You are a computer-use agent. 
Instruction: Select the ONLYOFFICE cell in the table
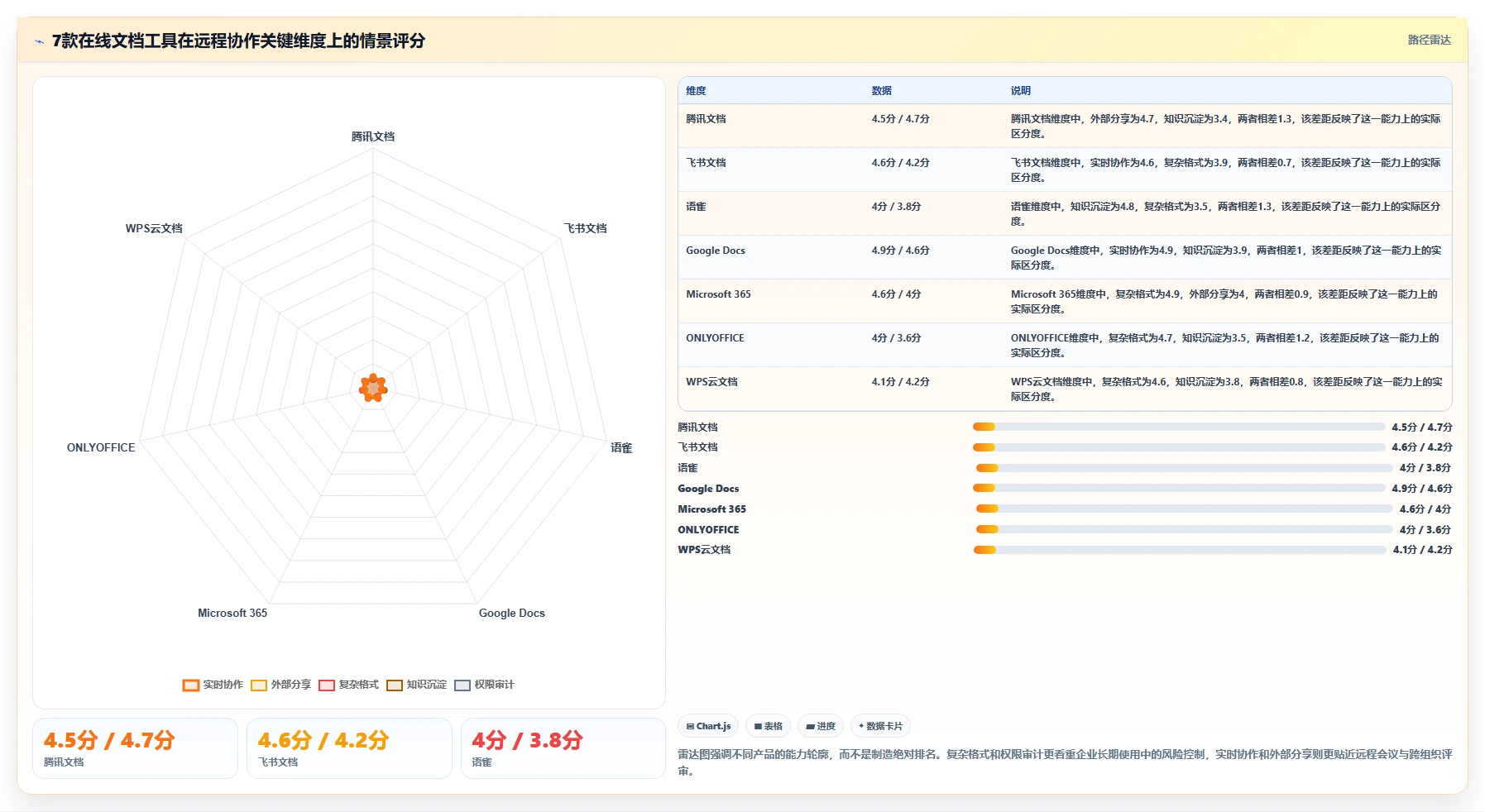tap(771, 345)
